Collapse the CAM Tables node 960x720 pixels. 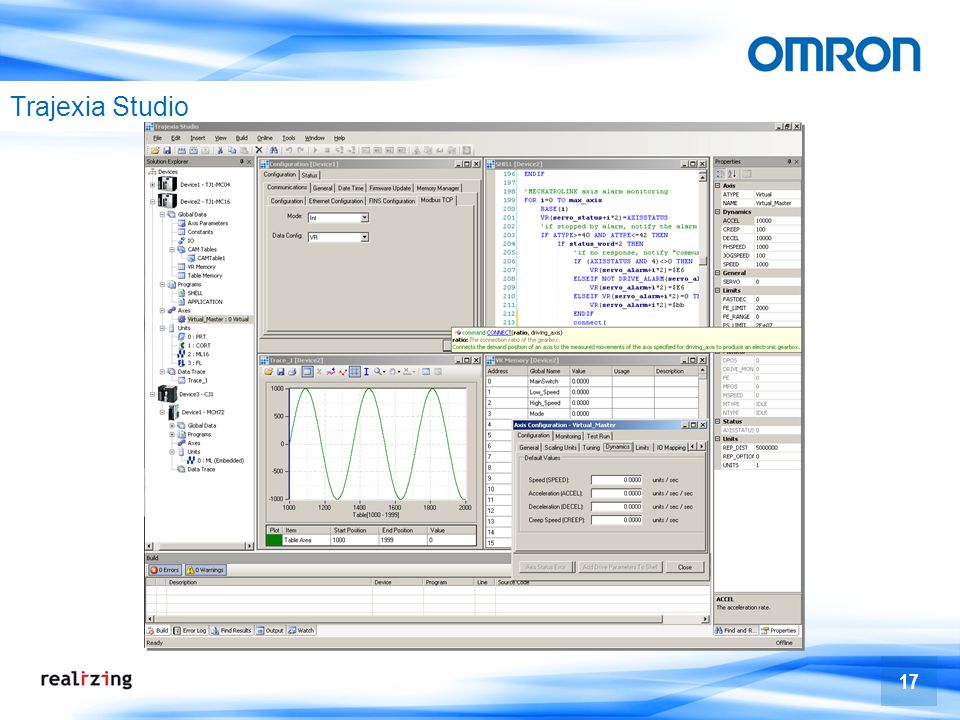(x=173, y=250)
